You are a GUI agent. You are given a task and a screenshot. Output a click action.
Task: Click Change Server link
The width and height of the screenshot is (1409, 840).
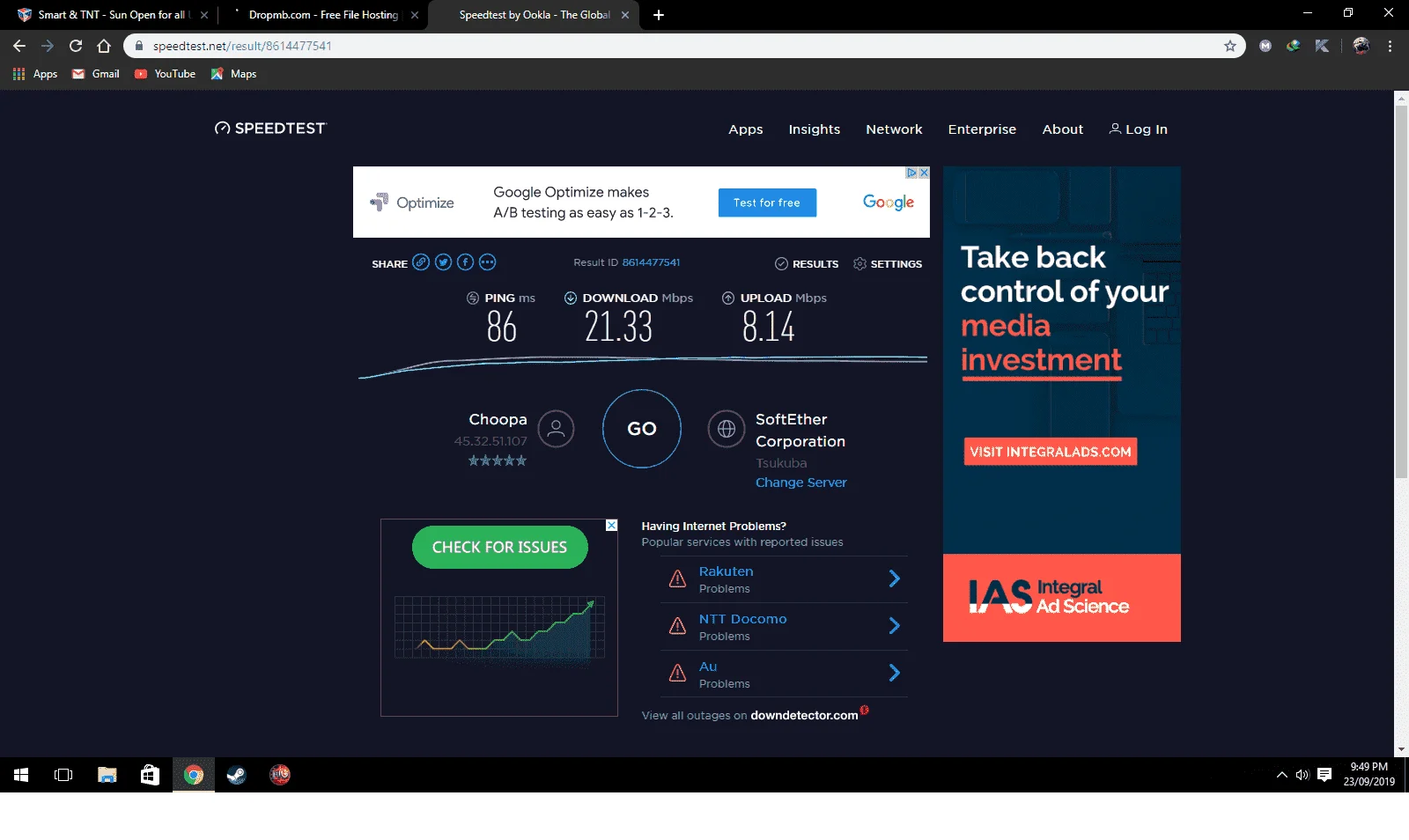801,483
